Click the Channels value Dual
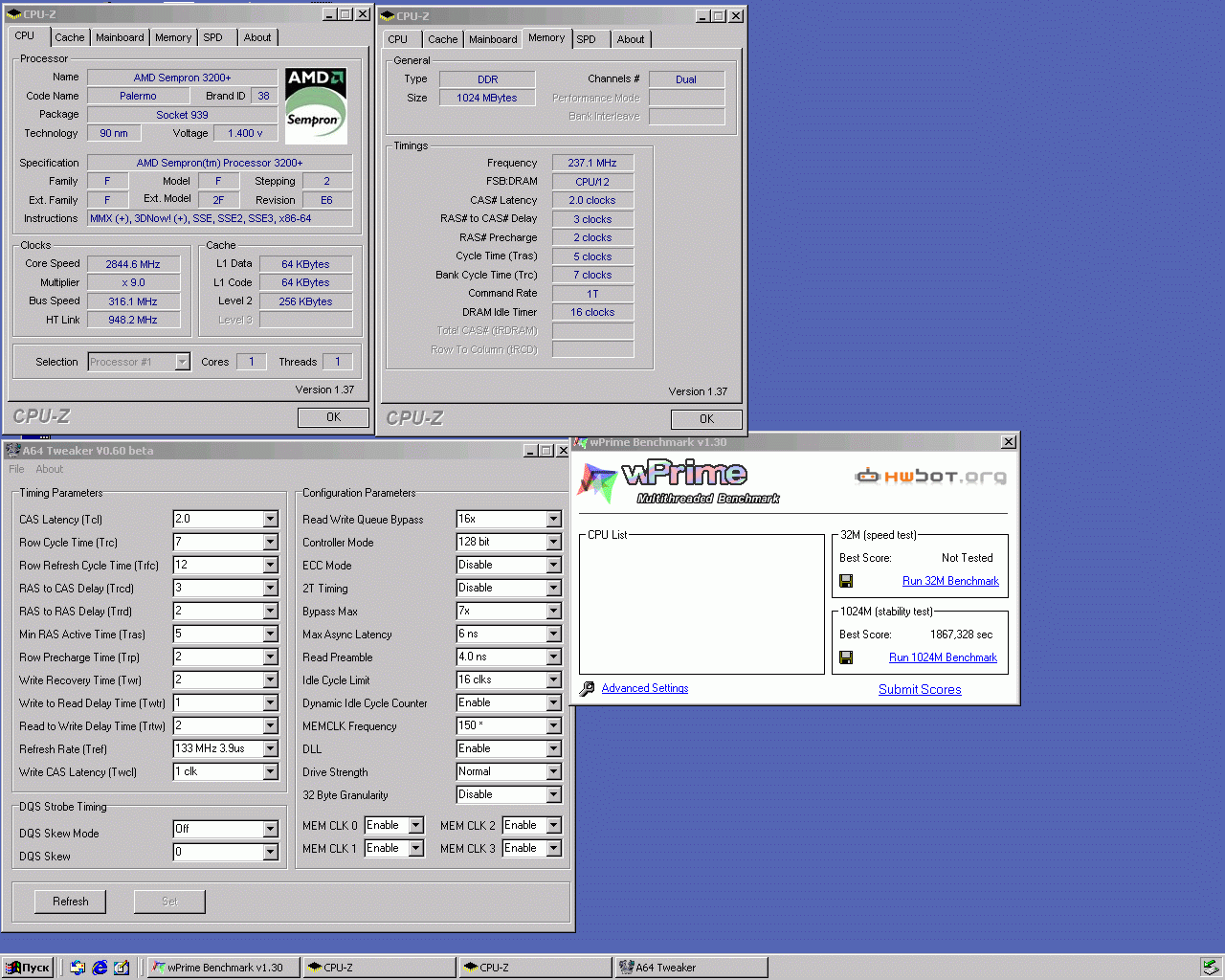This screenshot has width=1225, height=980. pos(686,79)
